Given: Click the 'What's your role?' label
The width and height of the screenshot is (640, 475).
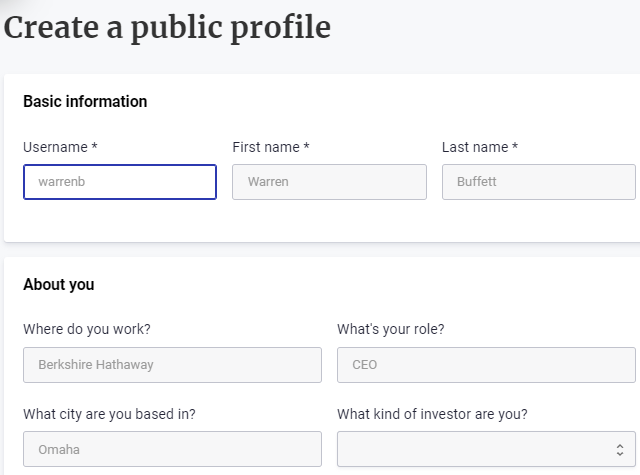Looking at the screenshot, I should pos(391,329).
